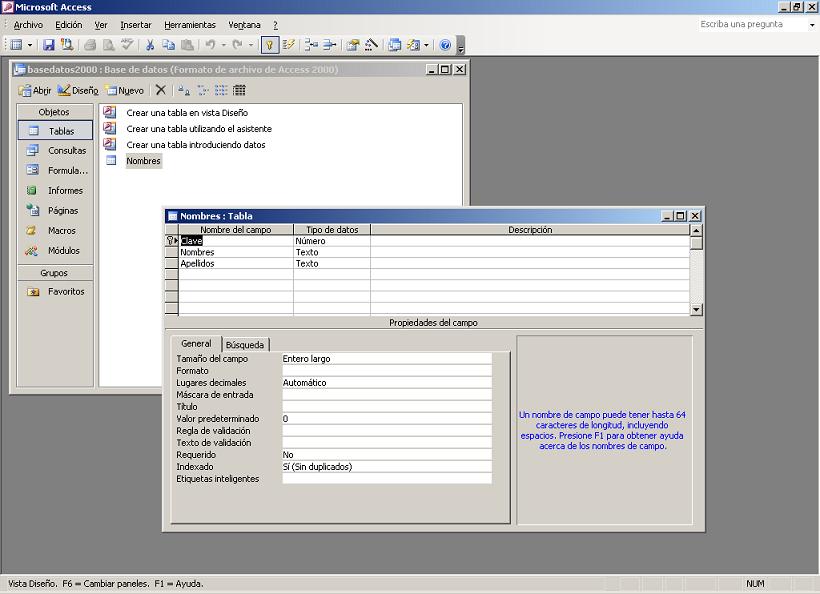The image size is (820, 594).
Task: Expand the Nuevo objeto dropdown arrow
Action: (x=426, y=45)
